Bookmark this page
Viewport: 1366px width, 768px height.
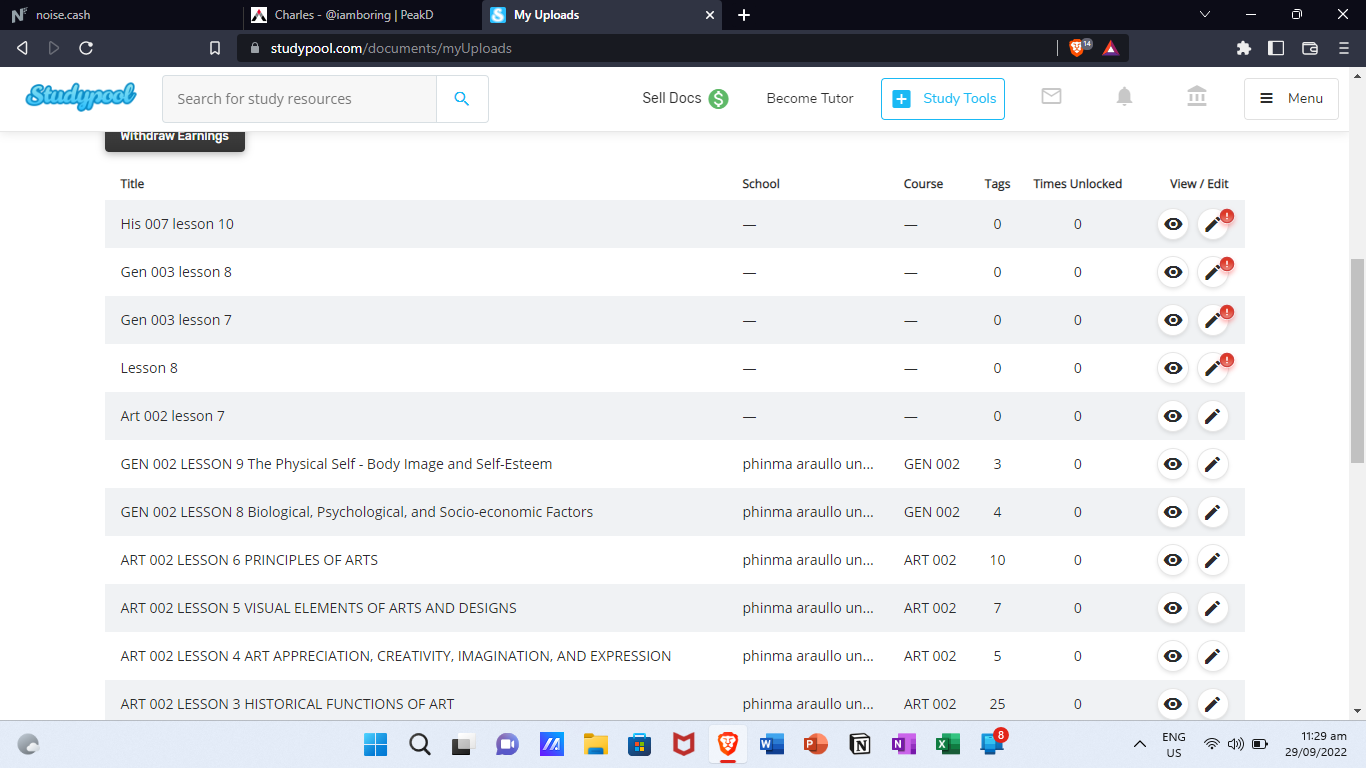click(x=215, y=47)
